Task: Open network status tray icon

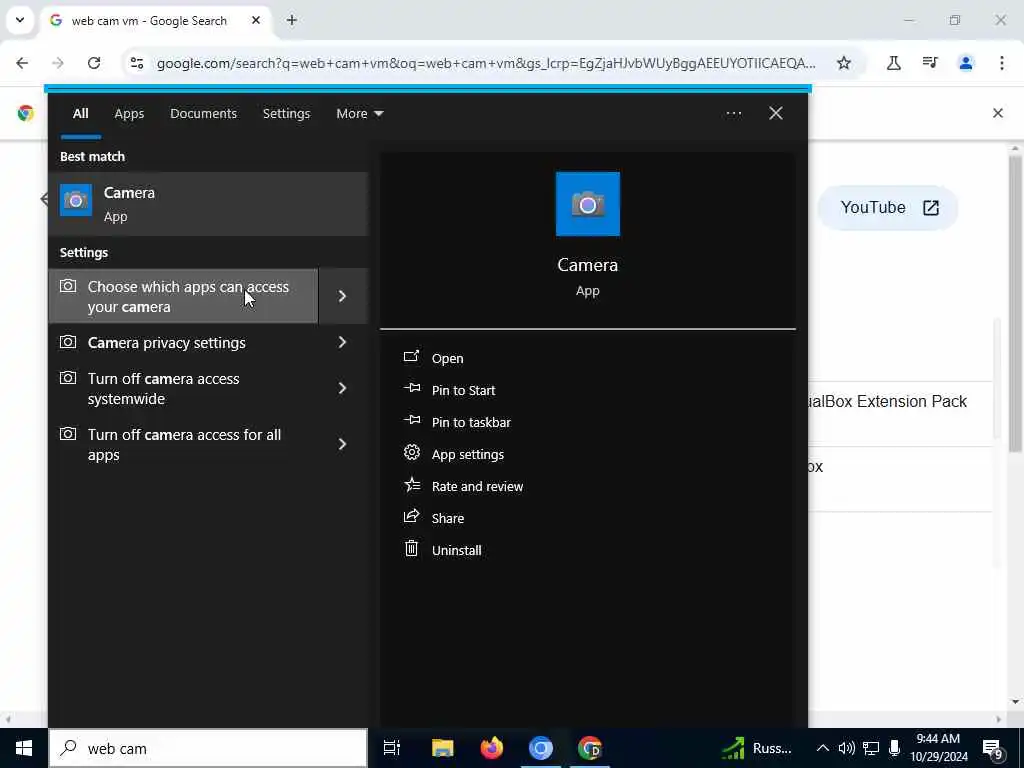Action: (x=871, y=748)
